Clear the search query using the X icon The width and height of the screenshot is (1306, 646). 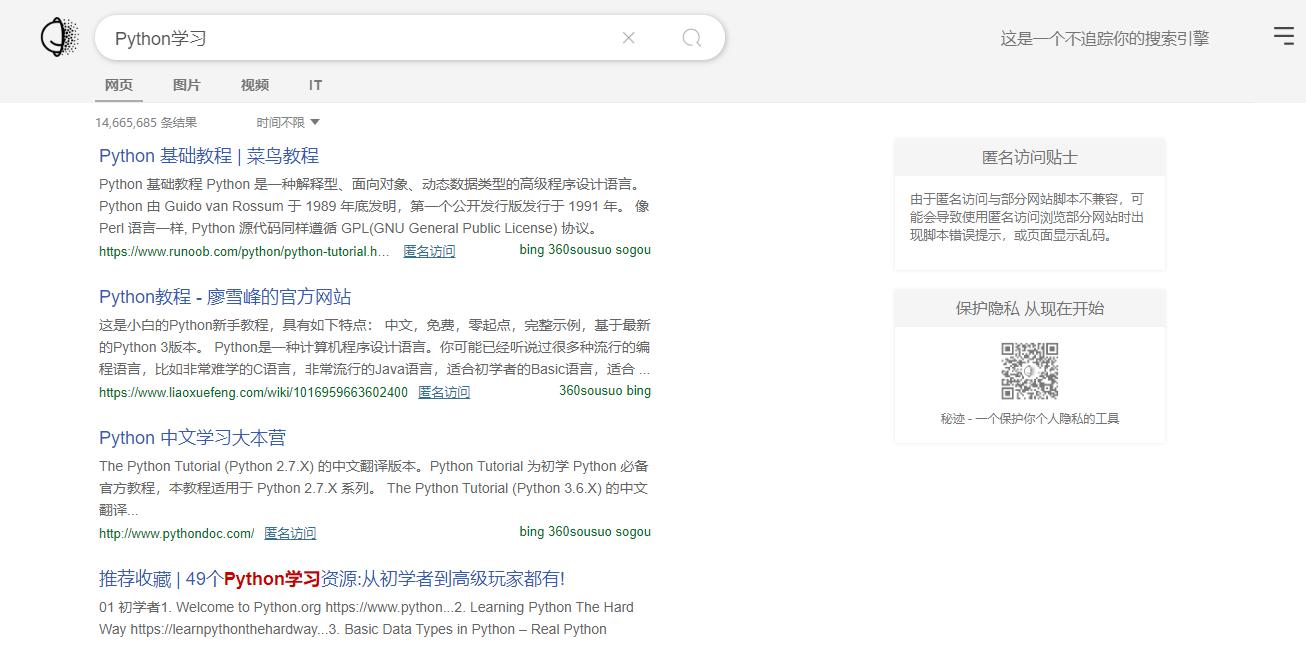629,37
